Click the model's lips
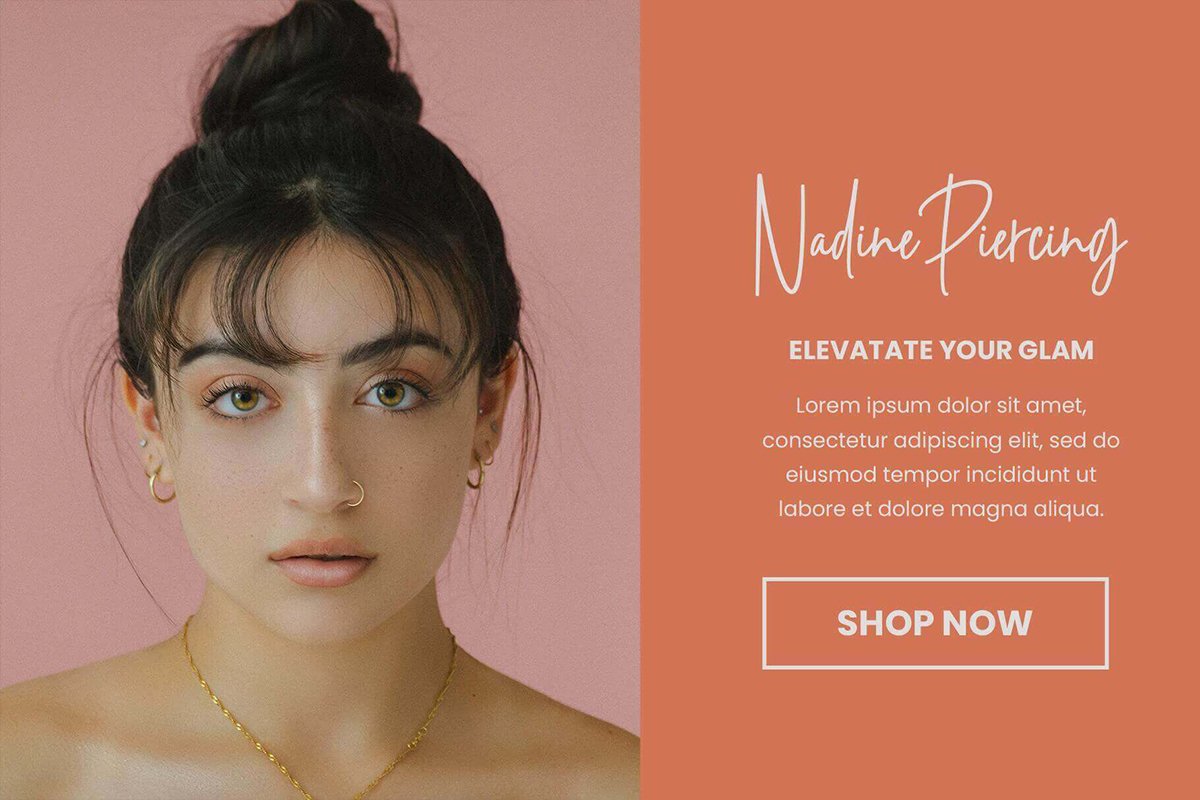 (321, 562)
